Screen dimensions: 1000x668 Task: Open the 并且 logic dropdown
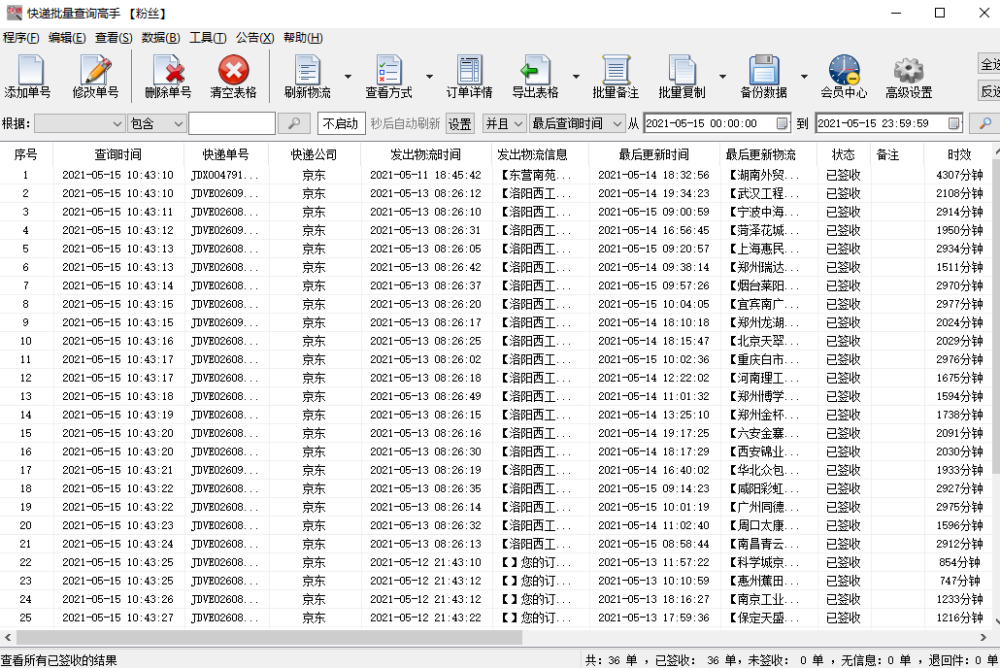[504, 123]
